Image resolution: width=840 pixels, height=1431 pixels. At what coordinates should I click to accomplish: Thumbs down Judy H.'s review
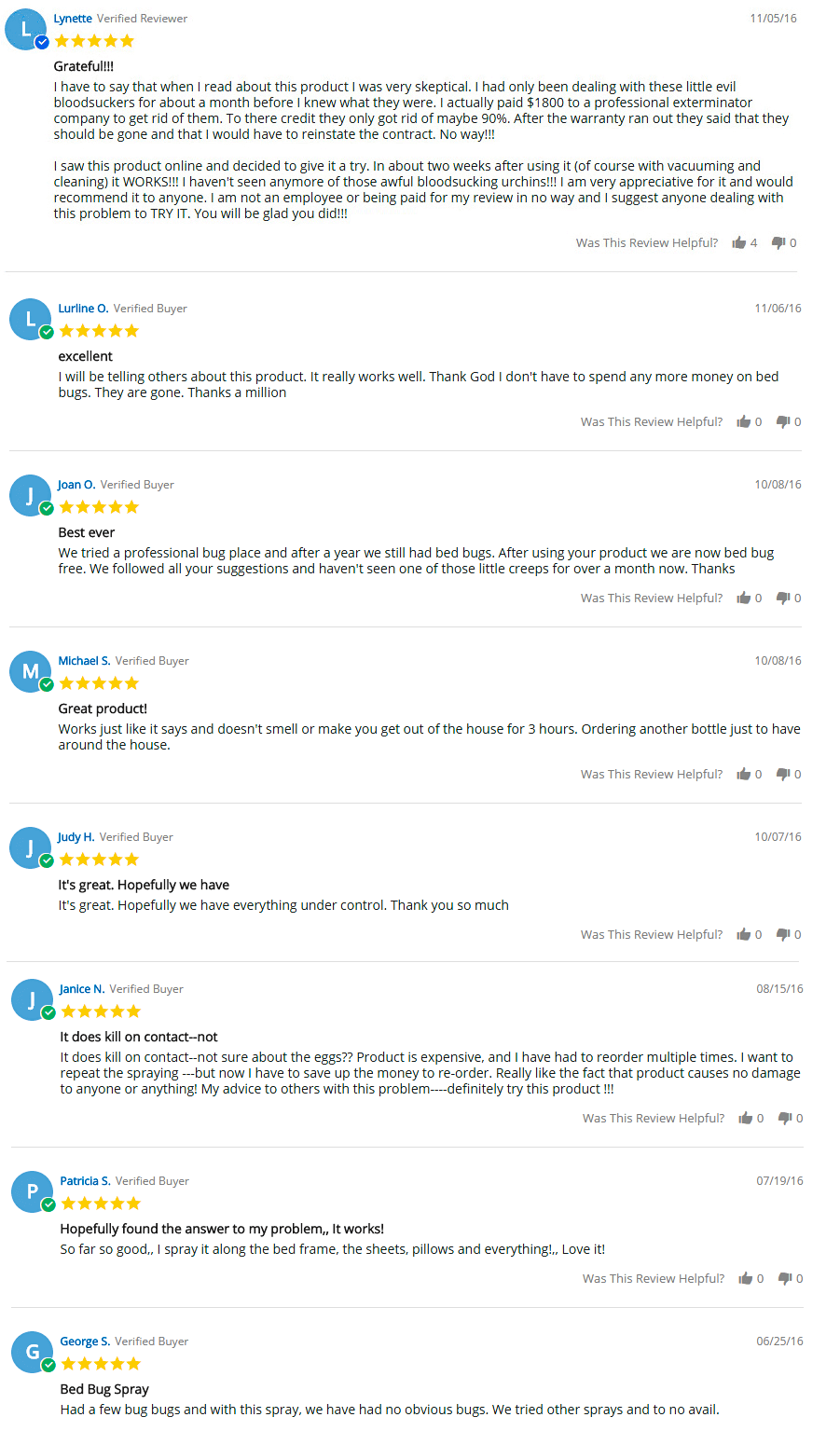click(783, 935)
